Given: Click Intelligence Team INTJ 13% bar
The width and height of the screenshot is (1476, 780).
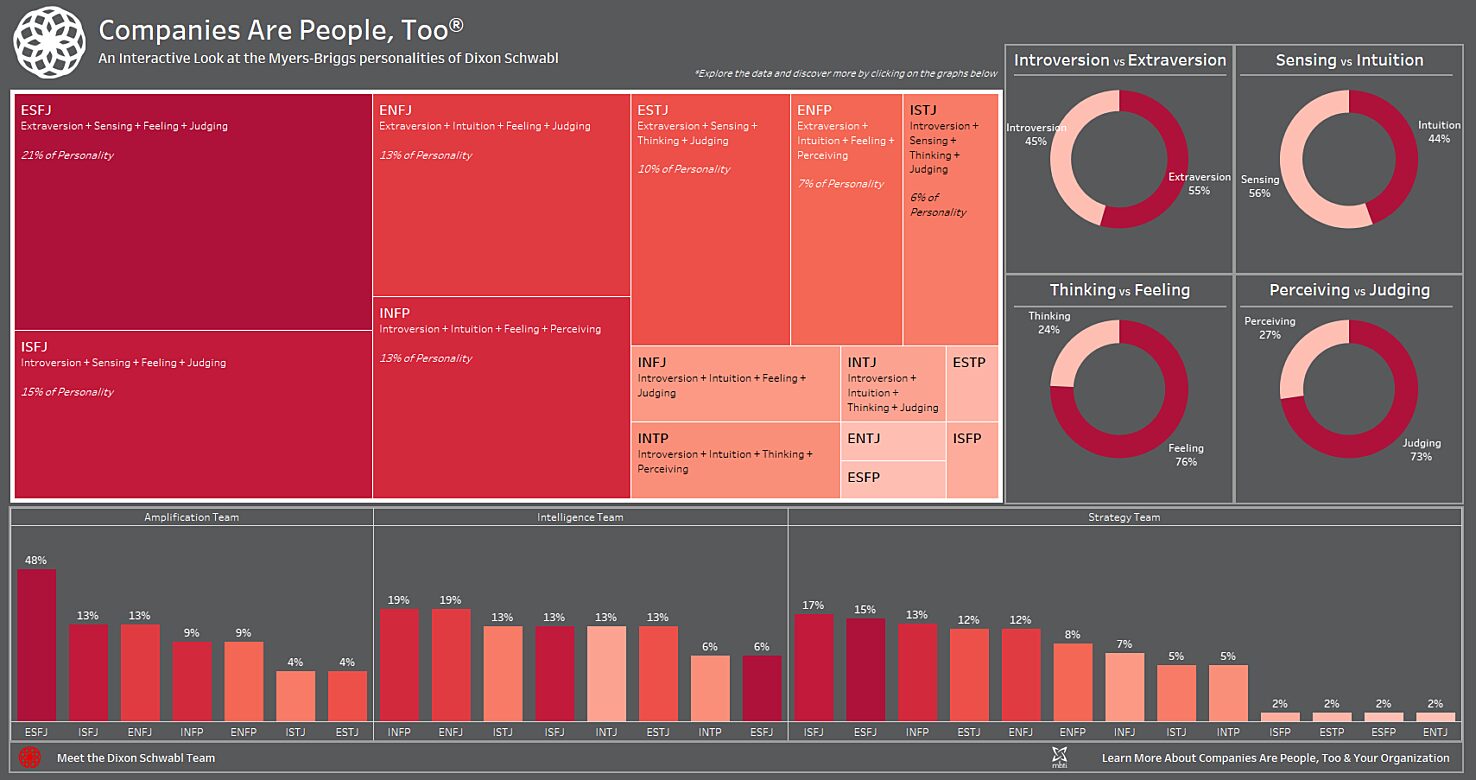Looking at the screenshot, I should pyautogui.click(x=606, y=673).
